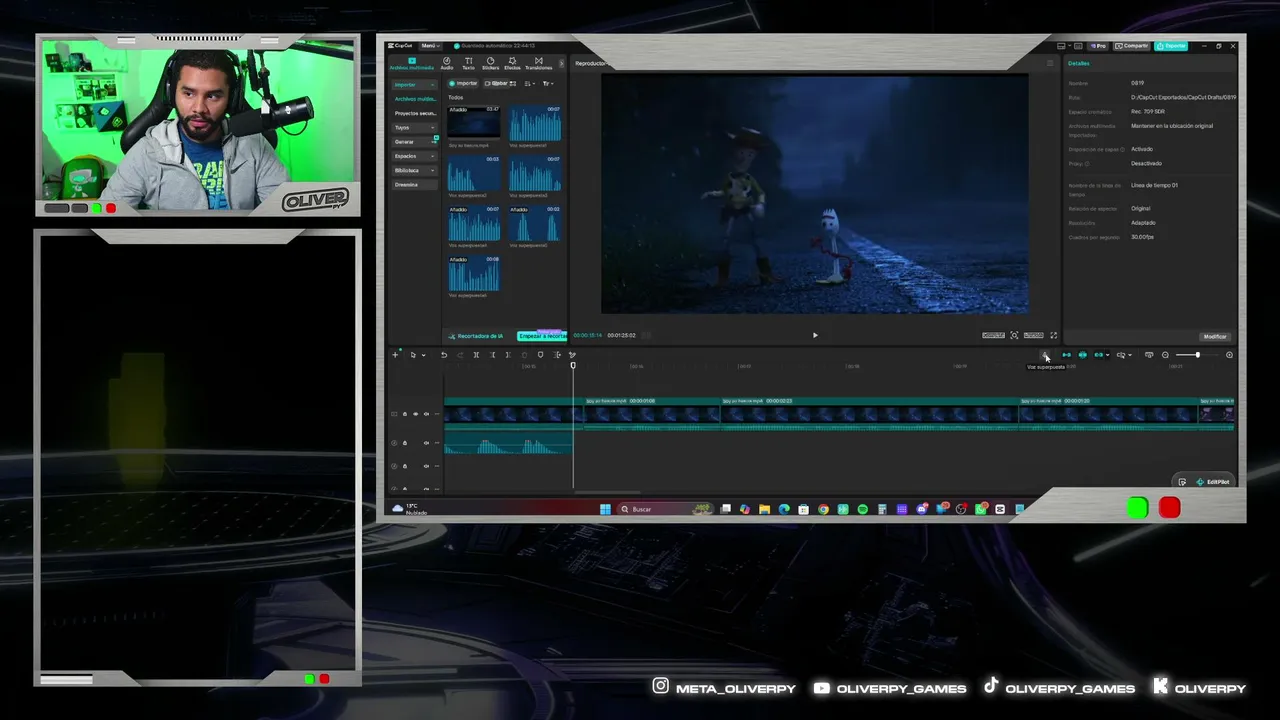
Task: Click Empezar a recortar button
Action: (541, 336)
